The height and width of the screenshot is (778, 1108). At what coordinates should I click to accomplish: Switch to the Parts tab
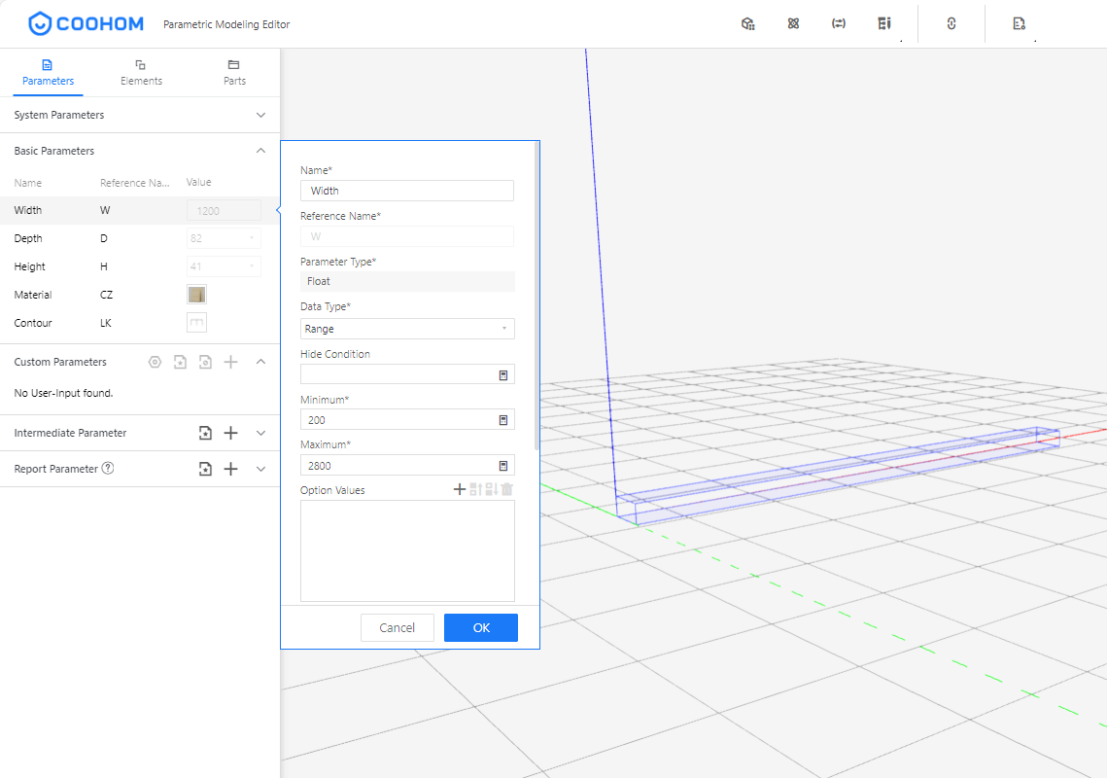(x=234, y=72)
